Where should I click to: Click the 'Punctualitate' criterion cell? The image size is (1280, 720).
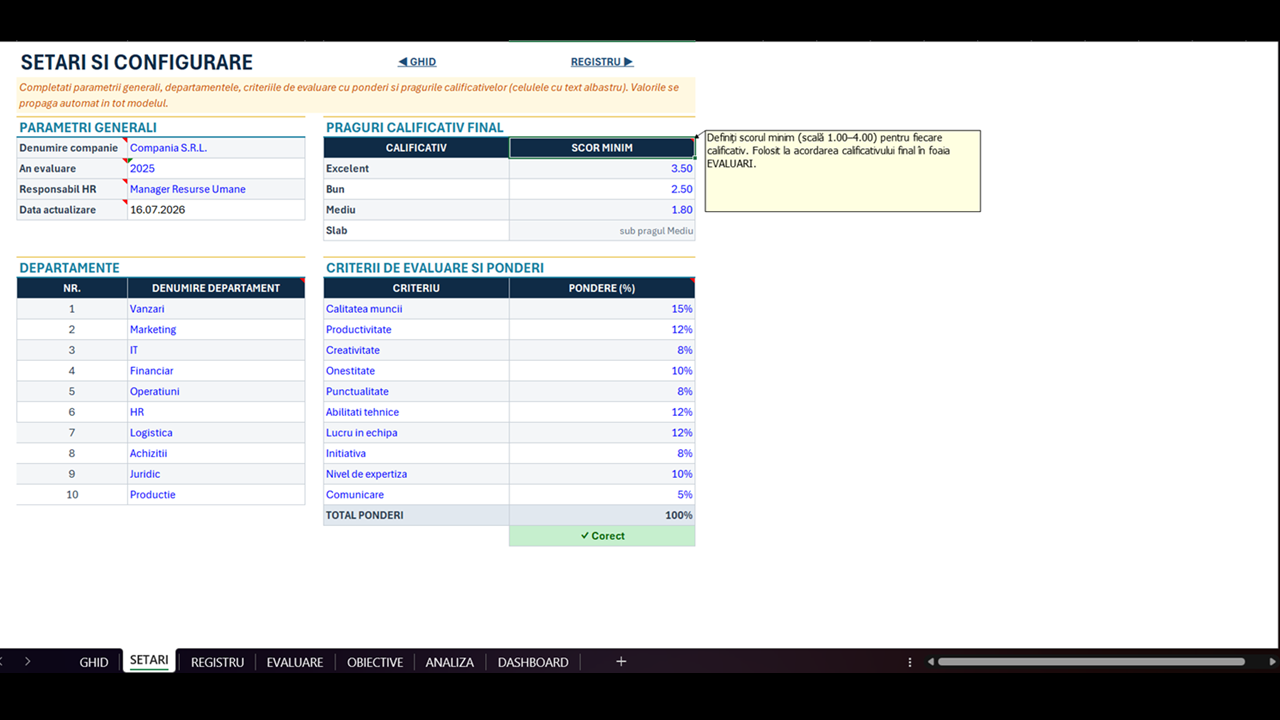[x=416, y=392]
